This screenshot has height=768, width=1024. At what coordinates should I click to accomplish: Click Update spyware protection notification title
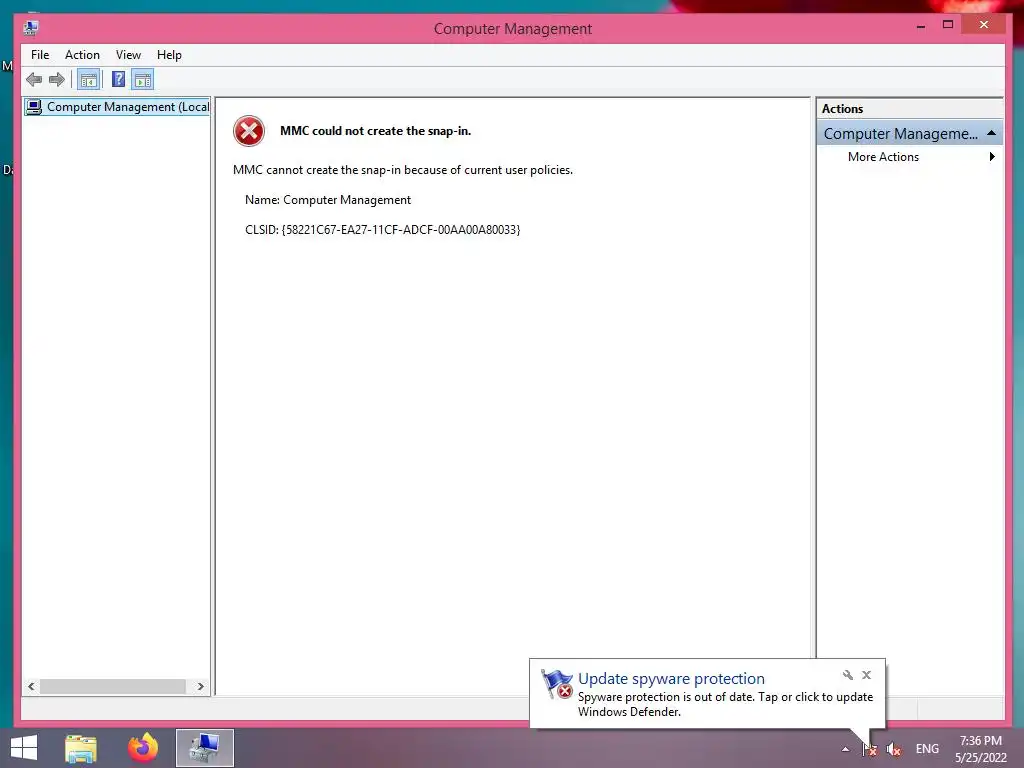point(671,679)
